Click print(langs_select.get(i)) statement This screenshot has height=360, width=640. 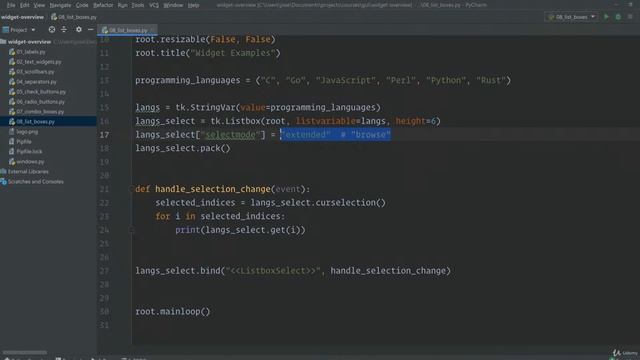[240, 230]
